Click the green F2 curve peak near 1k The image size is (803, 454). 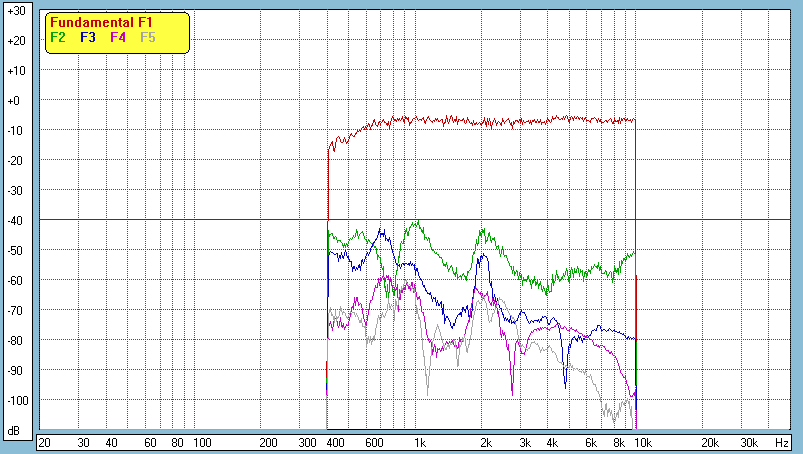click(416, 223)
